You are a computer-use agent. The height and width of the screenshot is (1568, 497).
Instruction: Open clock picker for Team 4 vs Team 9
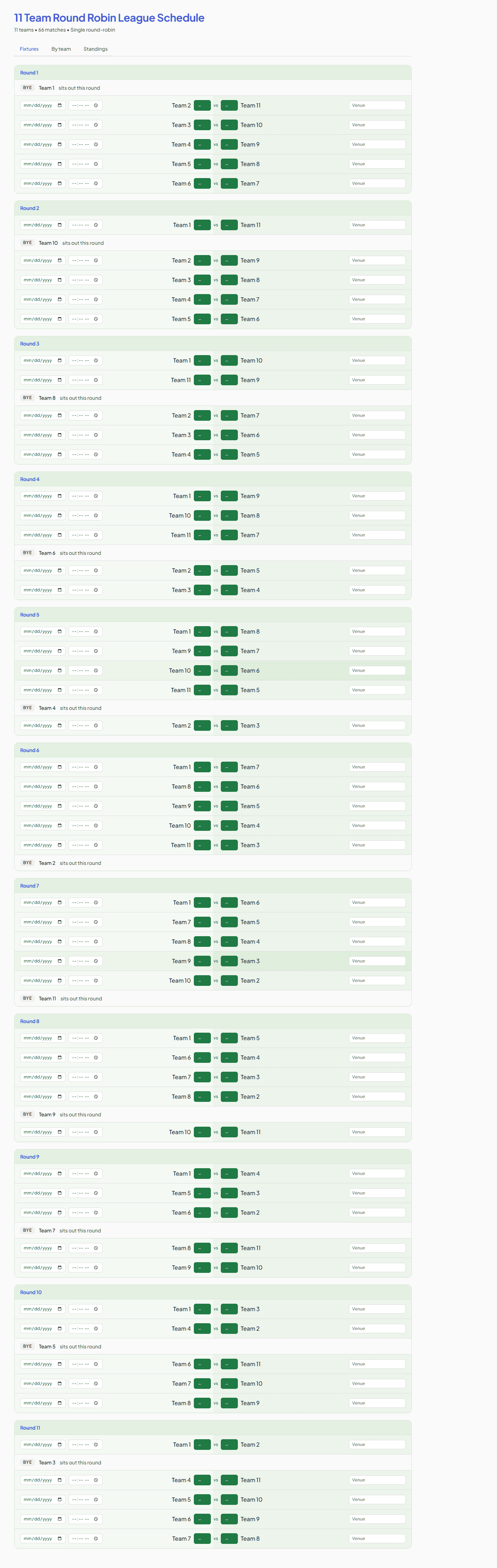[95, 144]
